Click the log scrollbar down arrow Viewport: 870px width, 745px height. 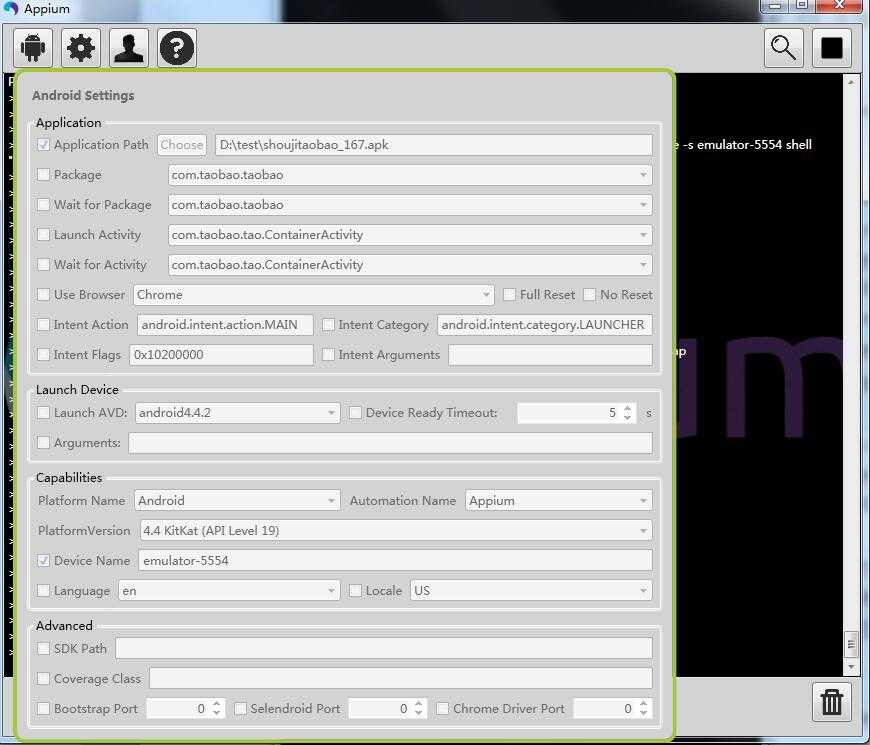(851, 666)
